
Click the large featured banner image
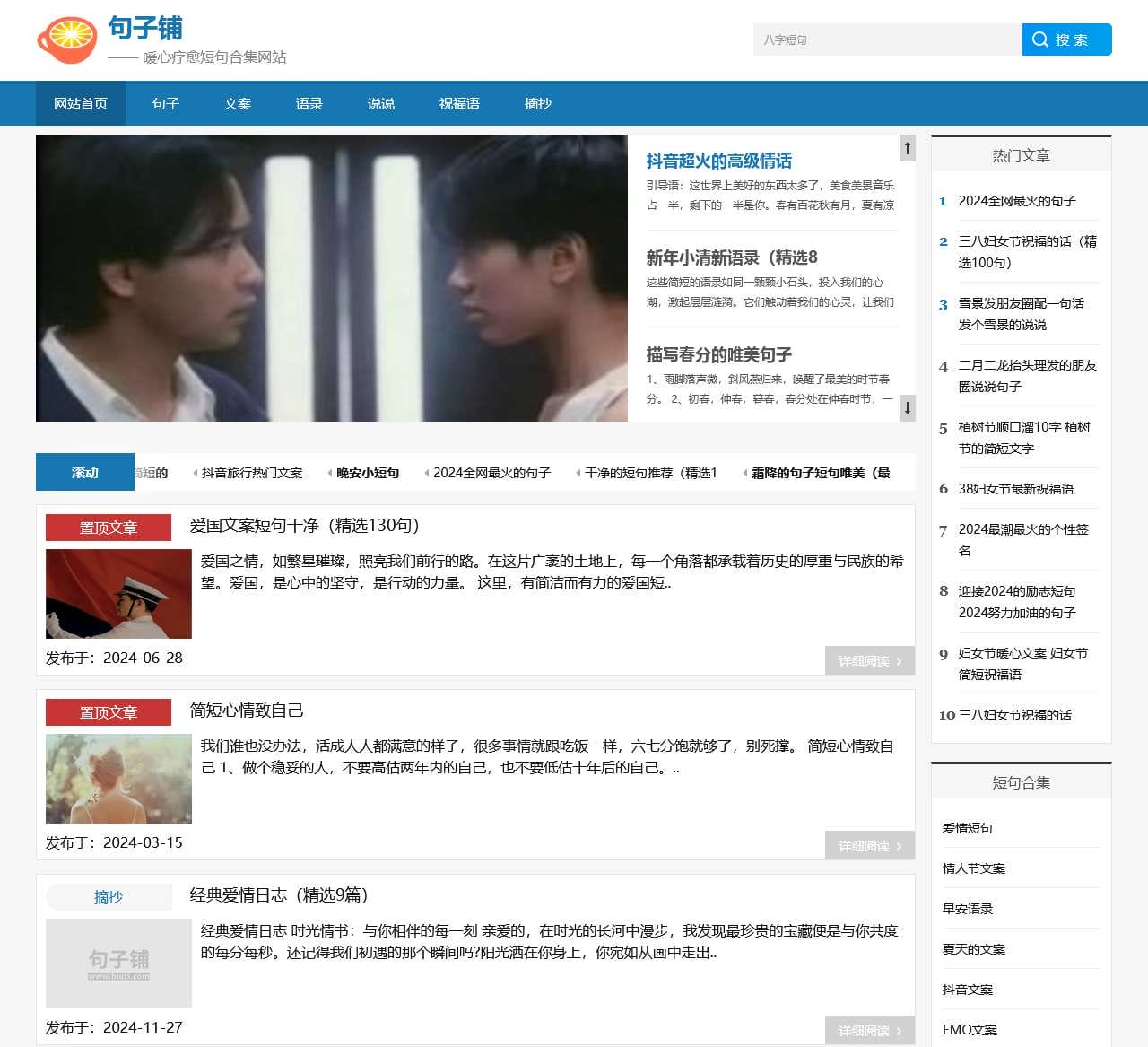click(332, 278)
